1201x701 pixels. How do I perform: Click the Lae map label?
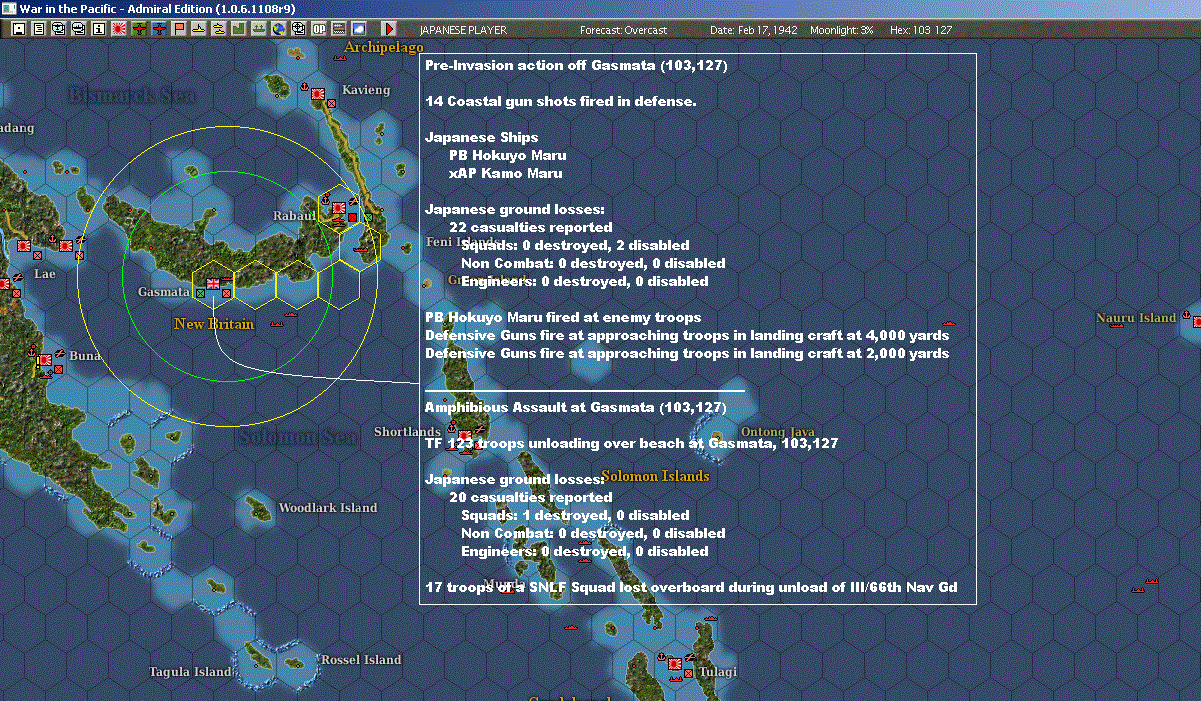pos(44,273)
